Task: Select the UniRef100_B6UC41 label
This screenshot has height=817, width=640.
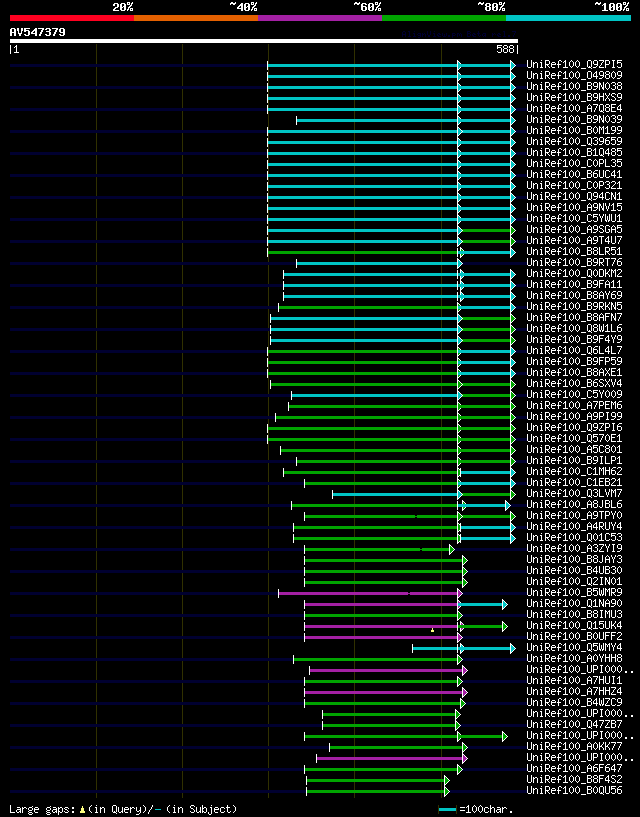Action: click(574, 175)
